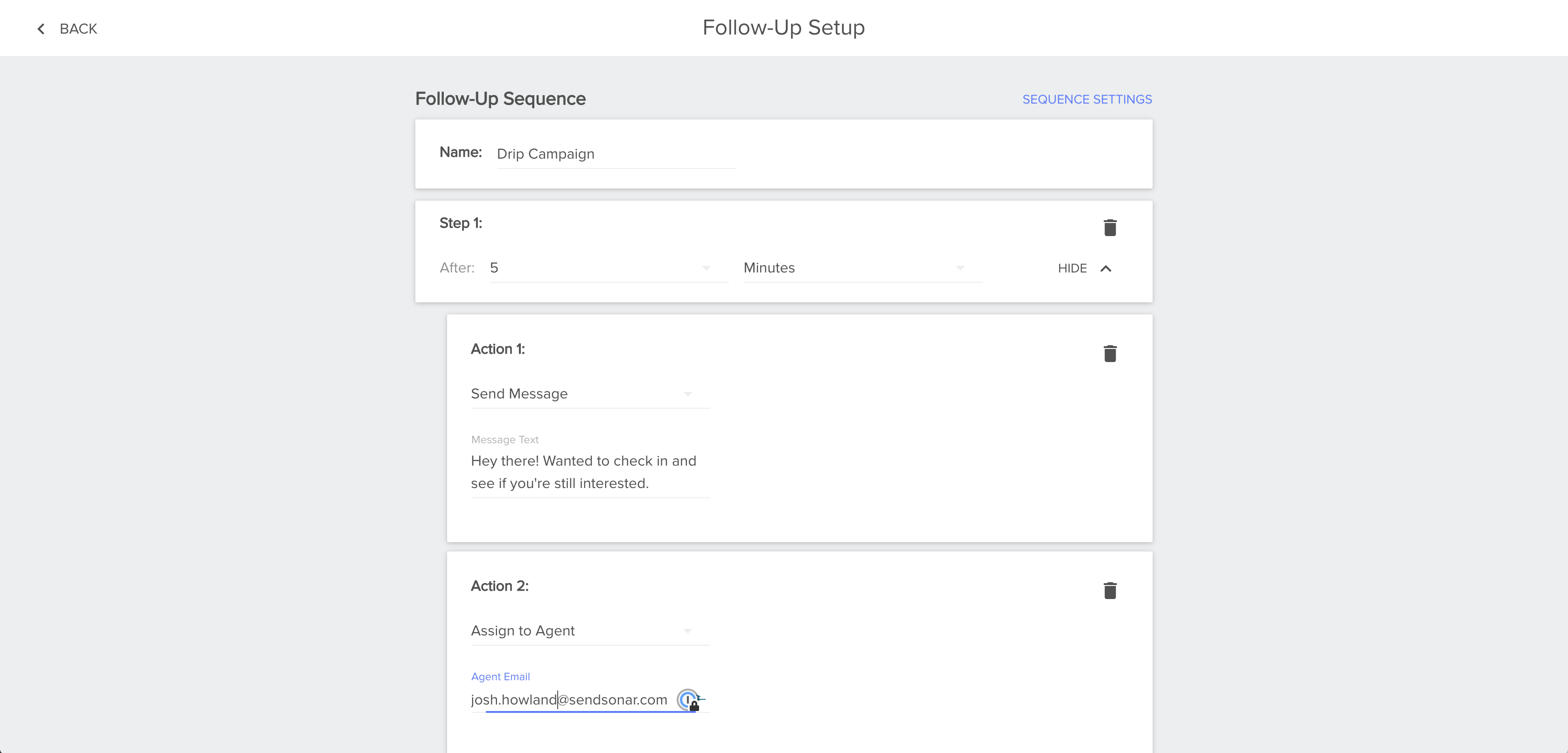
Task: Collapse Step 1 with HIDE chevron
Action: click(x=1106, y=268)
